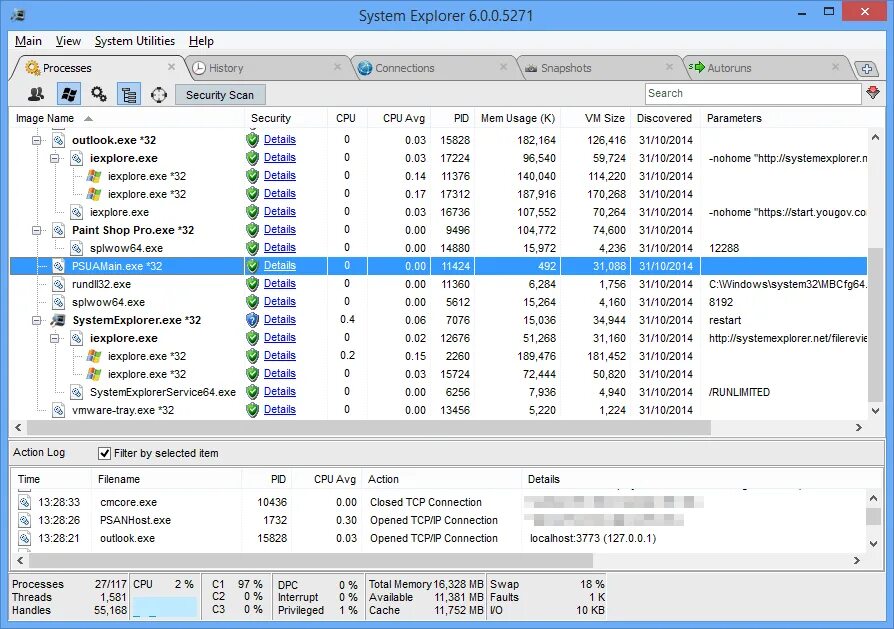Click green shield icon of Paint Shop Pro.exe
This screenshot has width=894, height=629.
tap(252, 230)
